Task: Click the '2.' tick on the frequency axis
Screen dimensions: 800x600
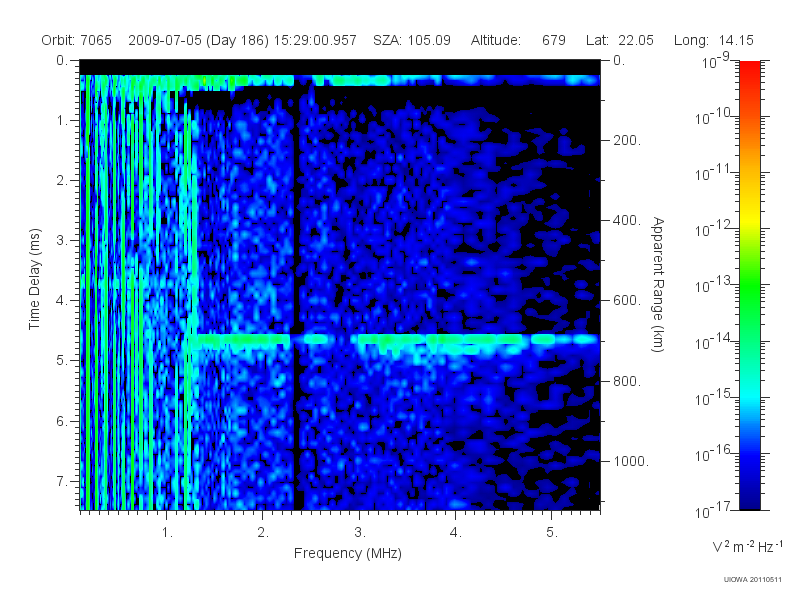Action: pos(263,533)
